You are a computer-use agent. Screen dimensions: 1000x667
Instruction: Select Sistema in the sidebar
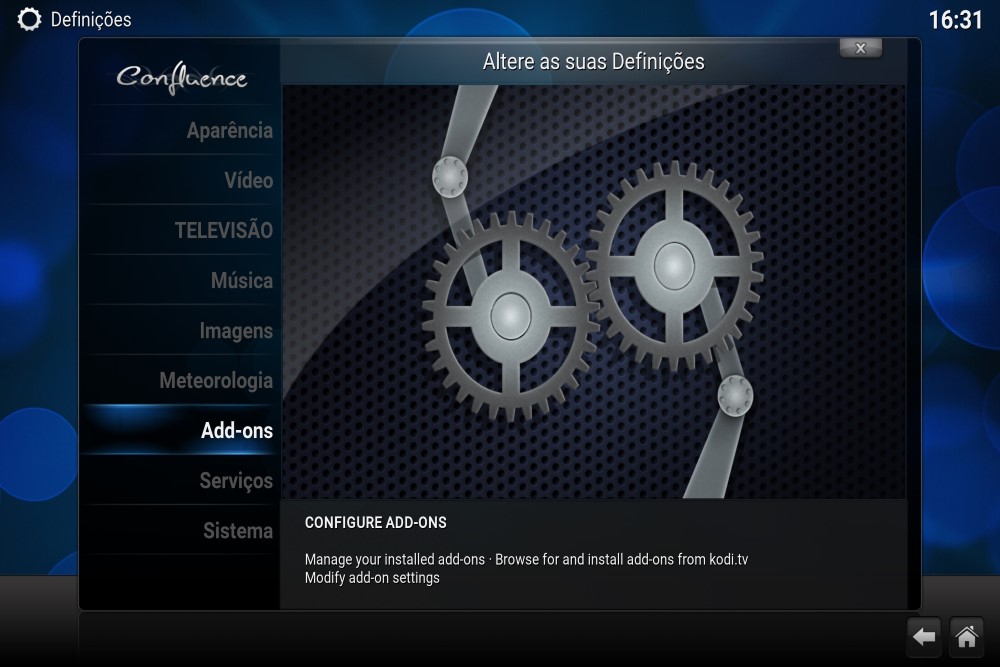(237, 531)
